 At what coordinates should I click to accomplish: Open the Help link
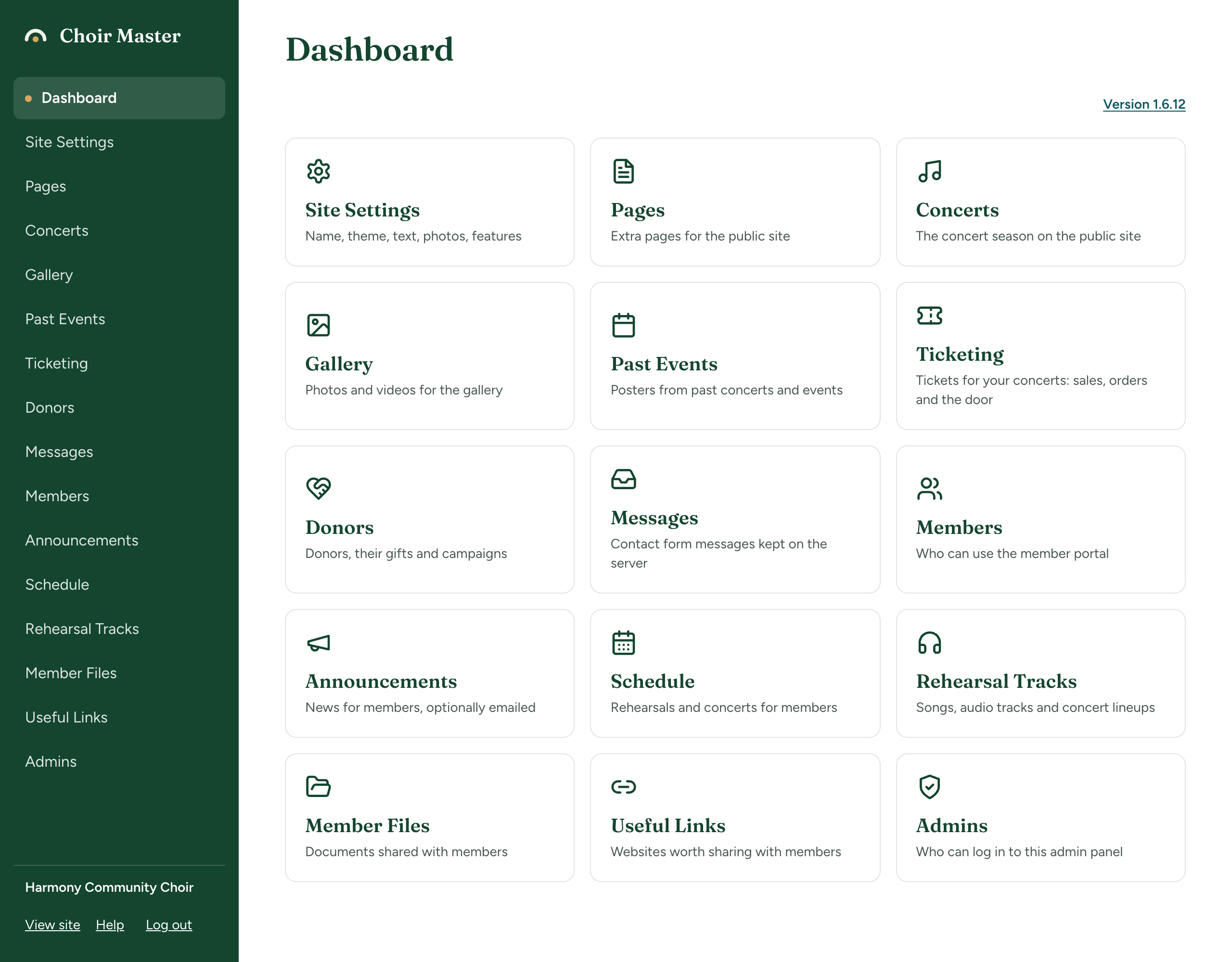tap(110, 925)
